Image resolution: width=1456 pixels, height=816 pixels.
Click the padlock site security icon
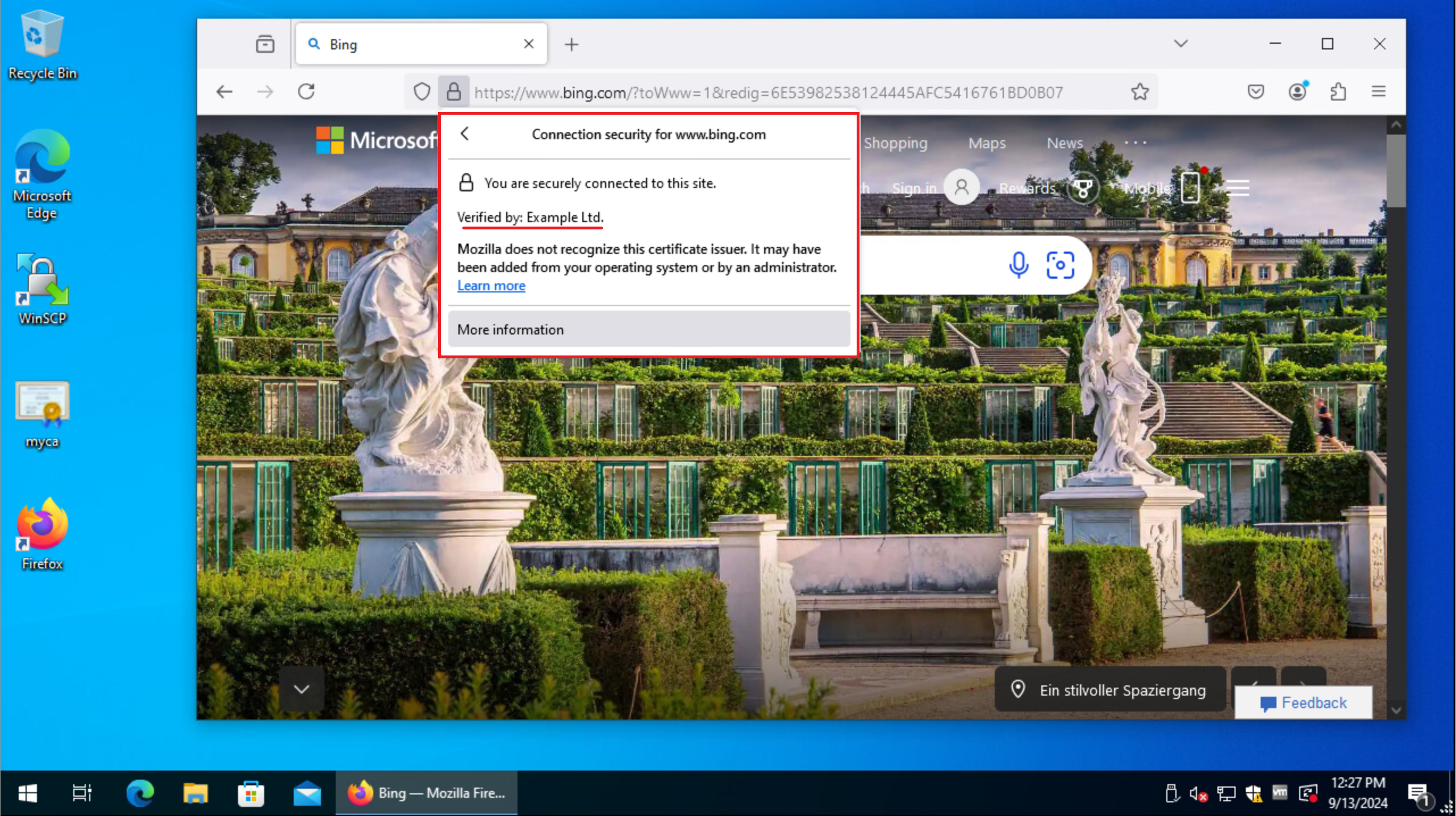pyautogui.click(x=453, y=91)
